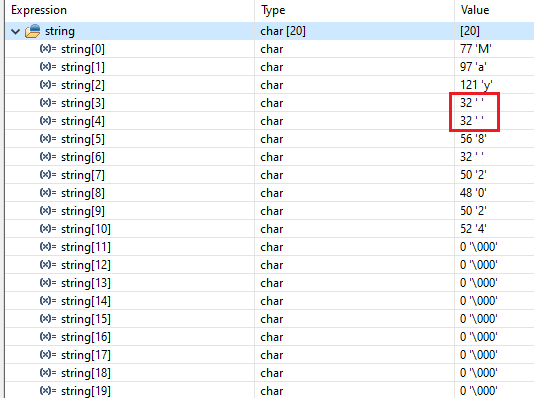
Task: Click the variable icon beside string[17]
Action: pyautogui.click(x=48, y=355)
